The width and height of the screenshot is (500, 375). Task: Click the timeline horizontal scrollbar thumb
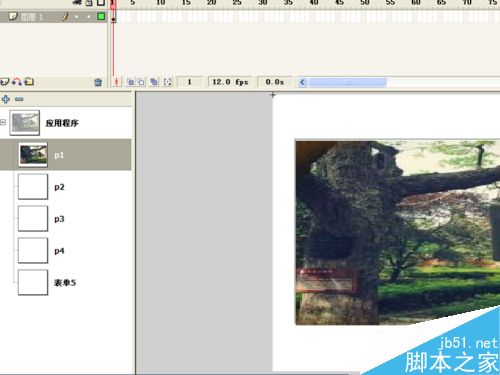tap(348, 82)
